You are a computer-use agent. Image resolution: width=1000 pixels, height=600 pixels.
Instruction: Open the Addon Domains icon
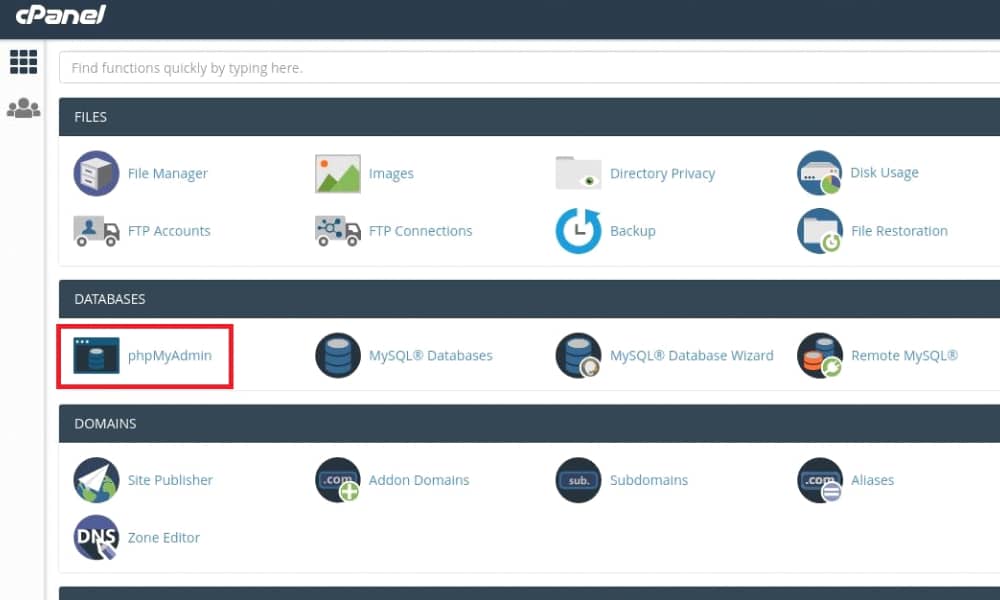click(338, 480)
